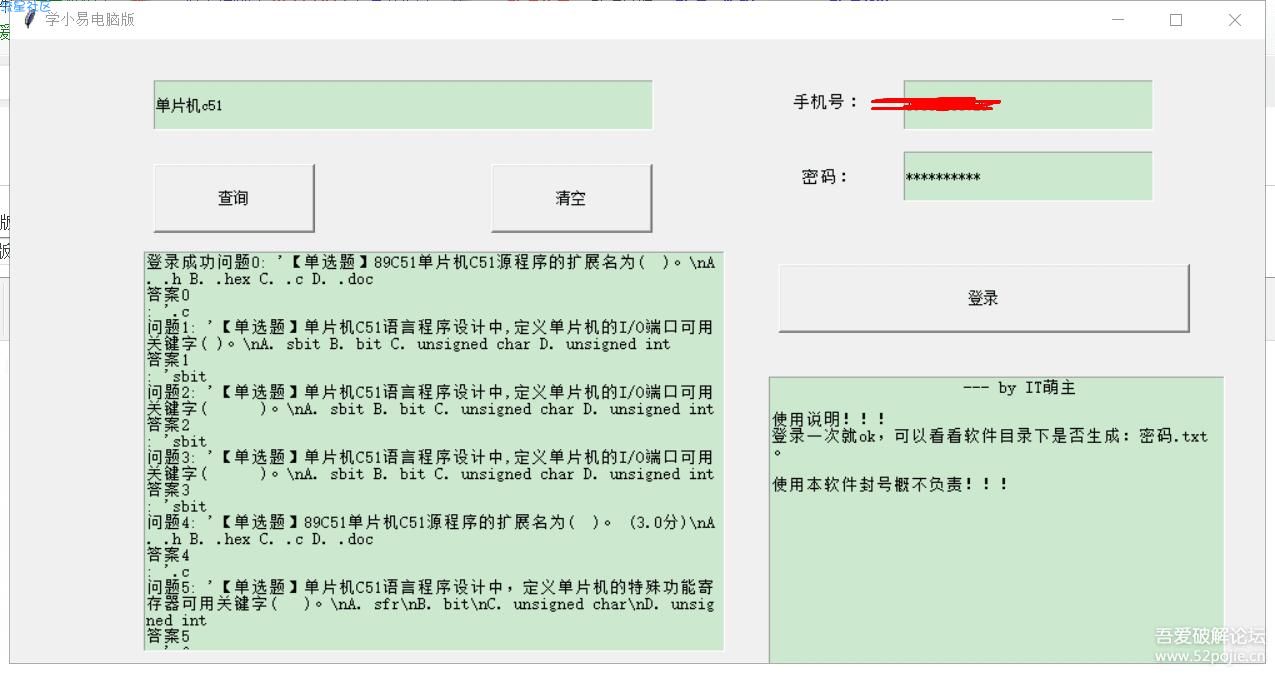Click the 问题5 question line
Screen dimensions: 1275x673
[x=430, y=587]
